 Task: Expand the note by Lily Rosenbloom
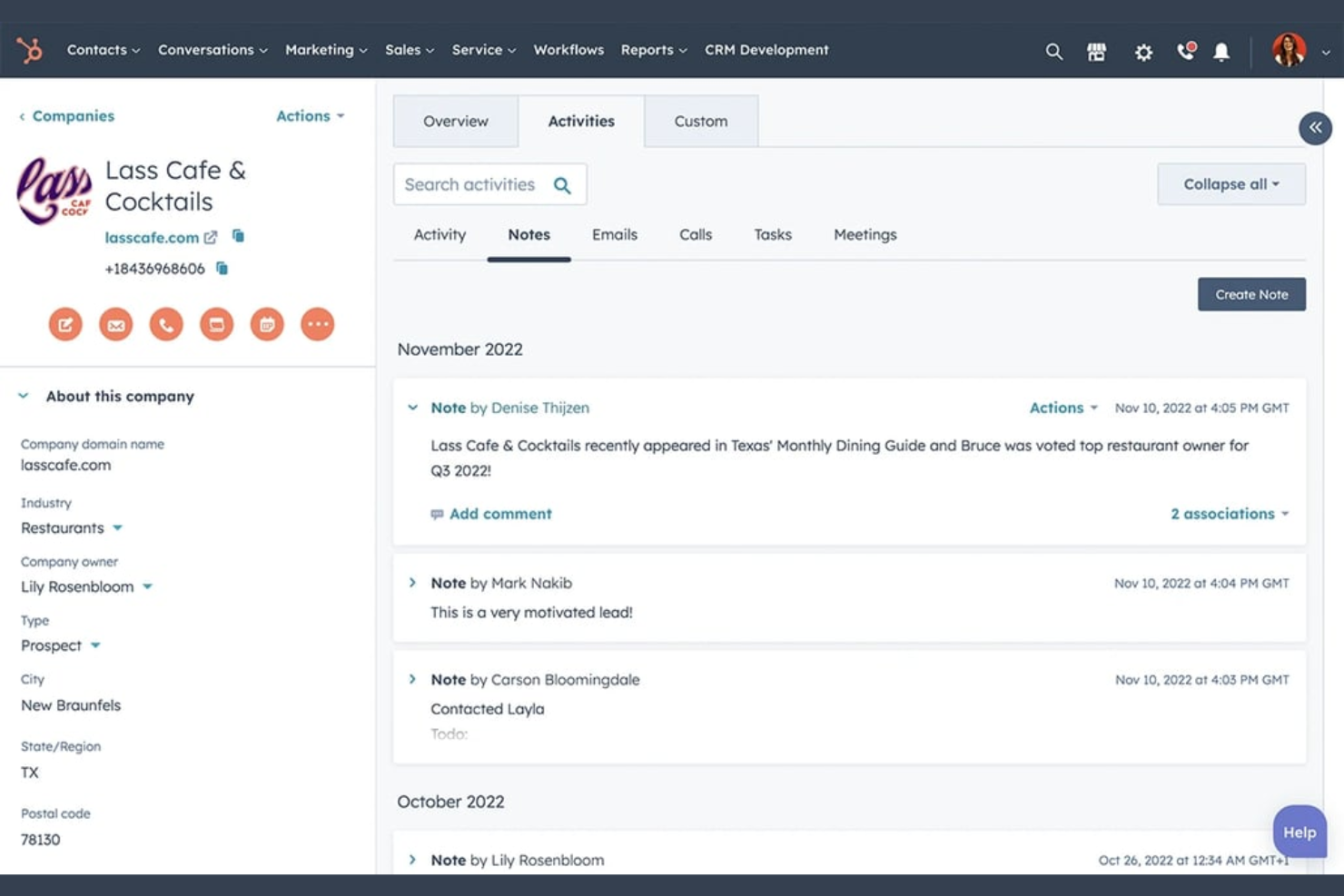[x=412, y=860]
